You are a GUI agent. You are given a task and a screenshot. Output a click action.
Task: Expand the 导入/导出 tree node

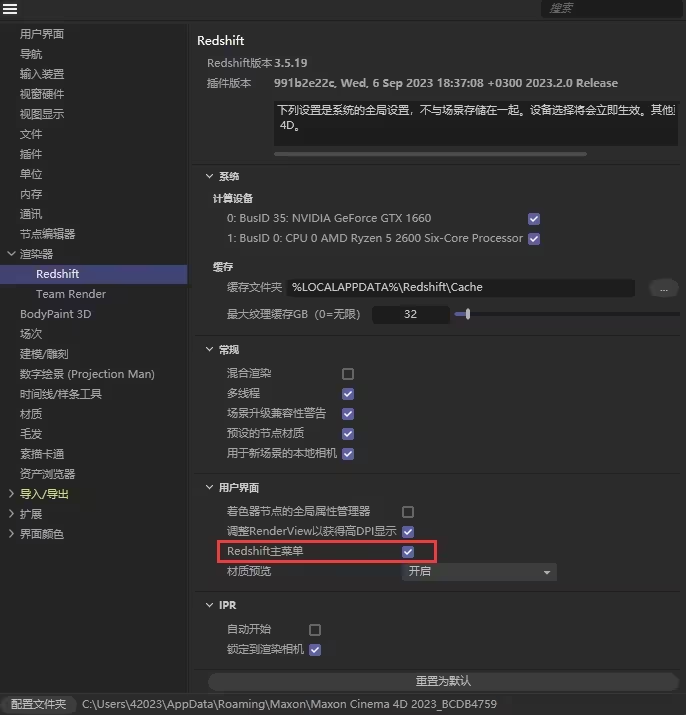[11, 494]
